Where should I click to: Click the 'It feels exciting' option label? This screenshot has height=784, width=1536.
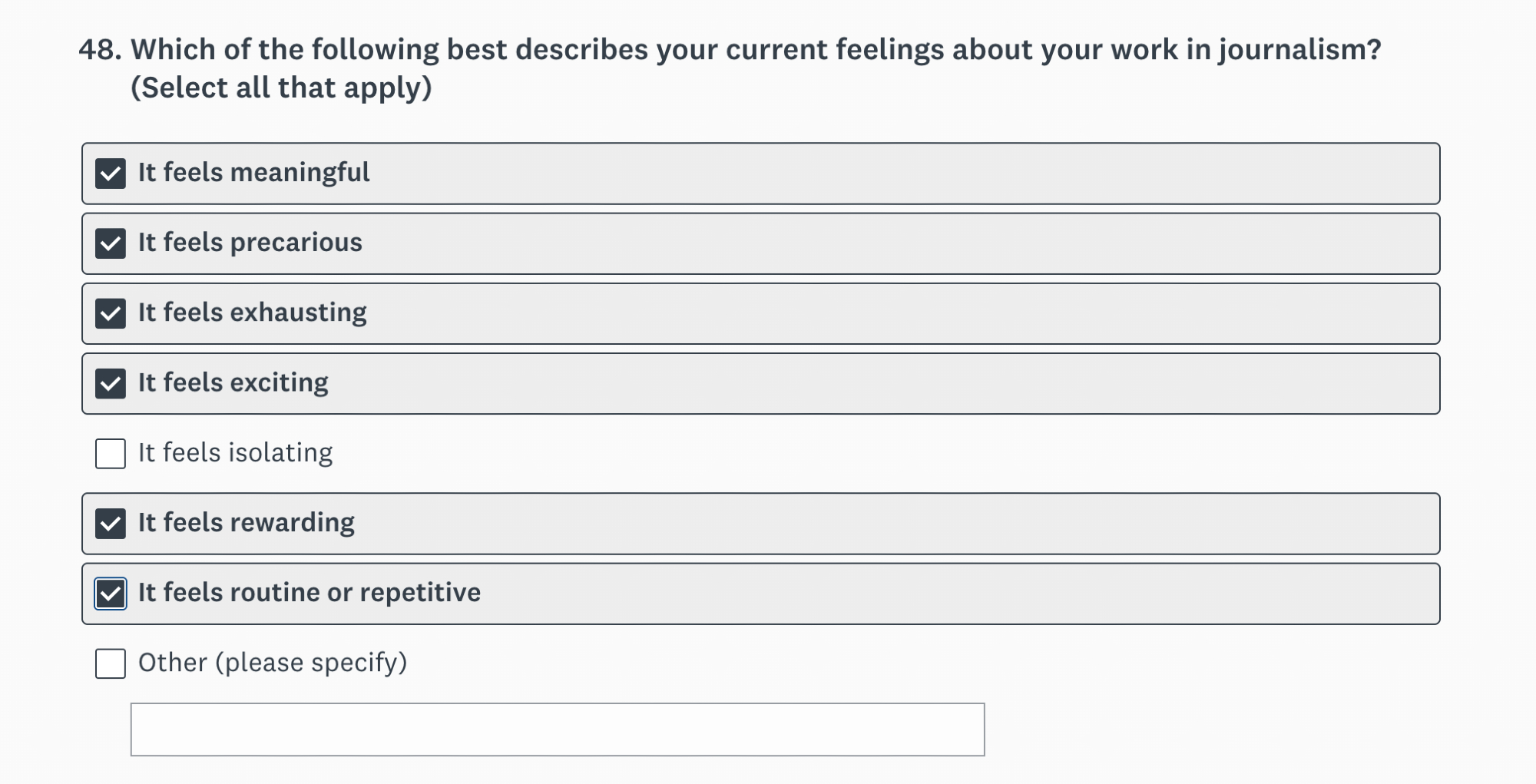[233, 382]
